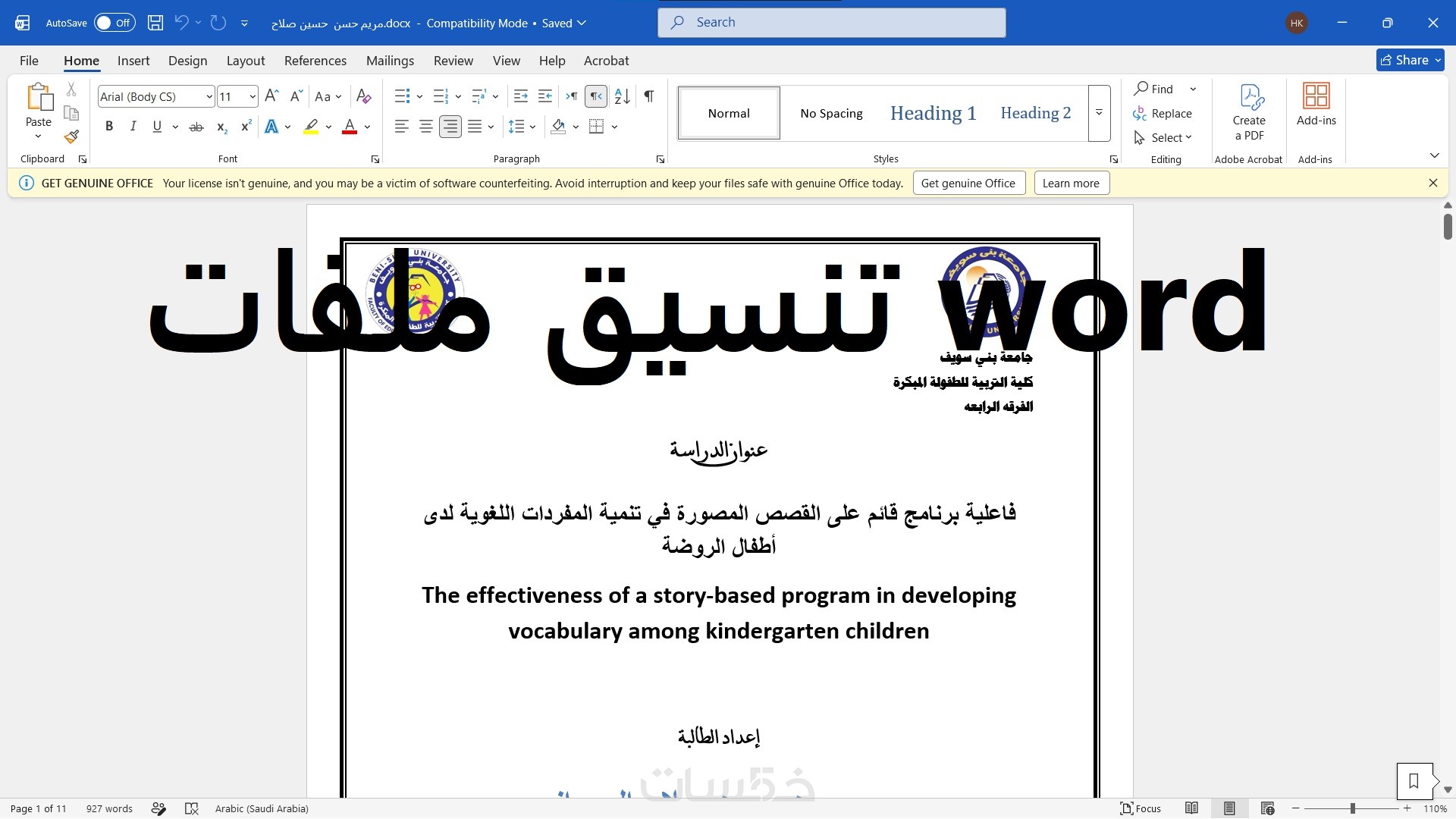Click the vertical scrollbar thumb
Screen dimensions: 1456x819
[1448, 227]
